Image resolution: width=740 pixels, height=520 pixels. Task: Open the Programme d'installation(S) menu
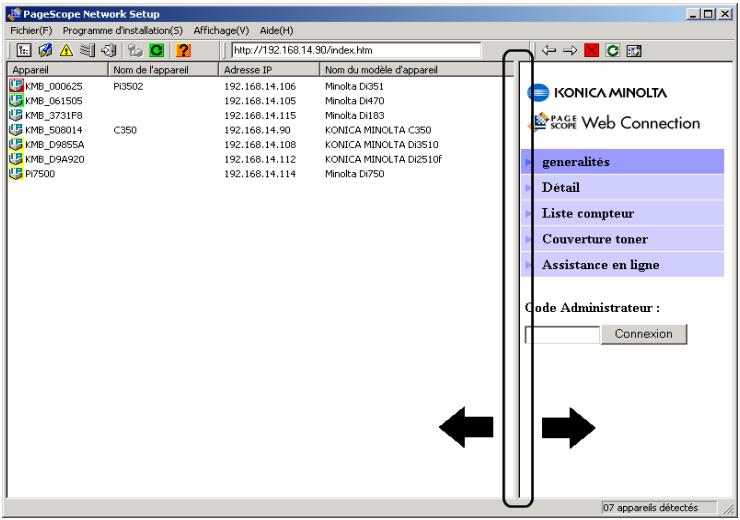point(123,30)
